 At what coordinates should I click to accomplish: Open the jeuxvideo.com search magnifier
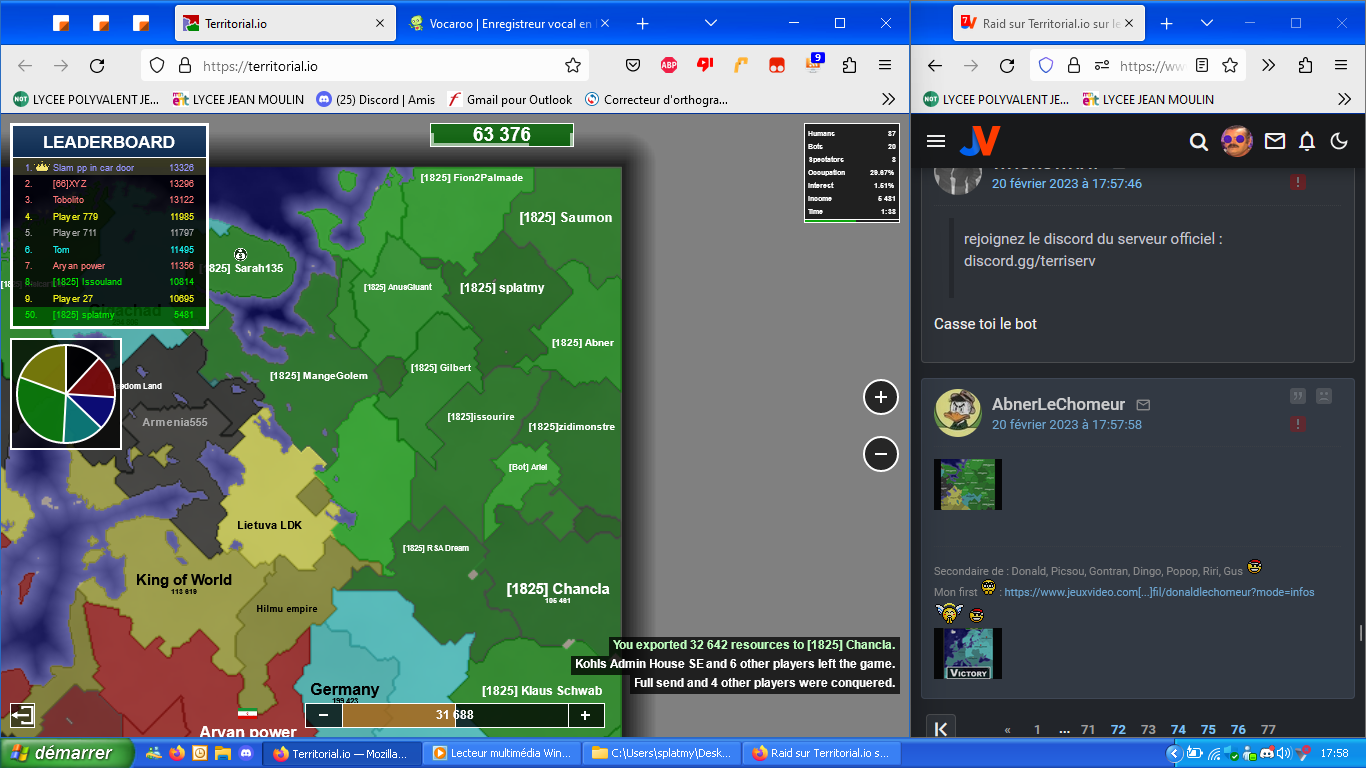(x=1199, y=142)
